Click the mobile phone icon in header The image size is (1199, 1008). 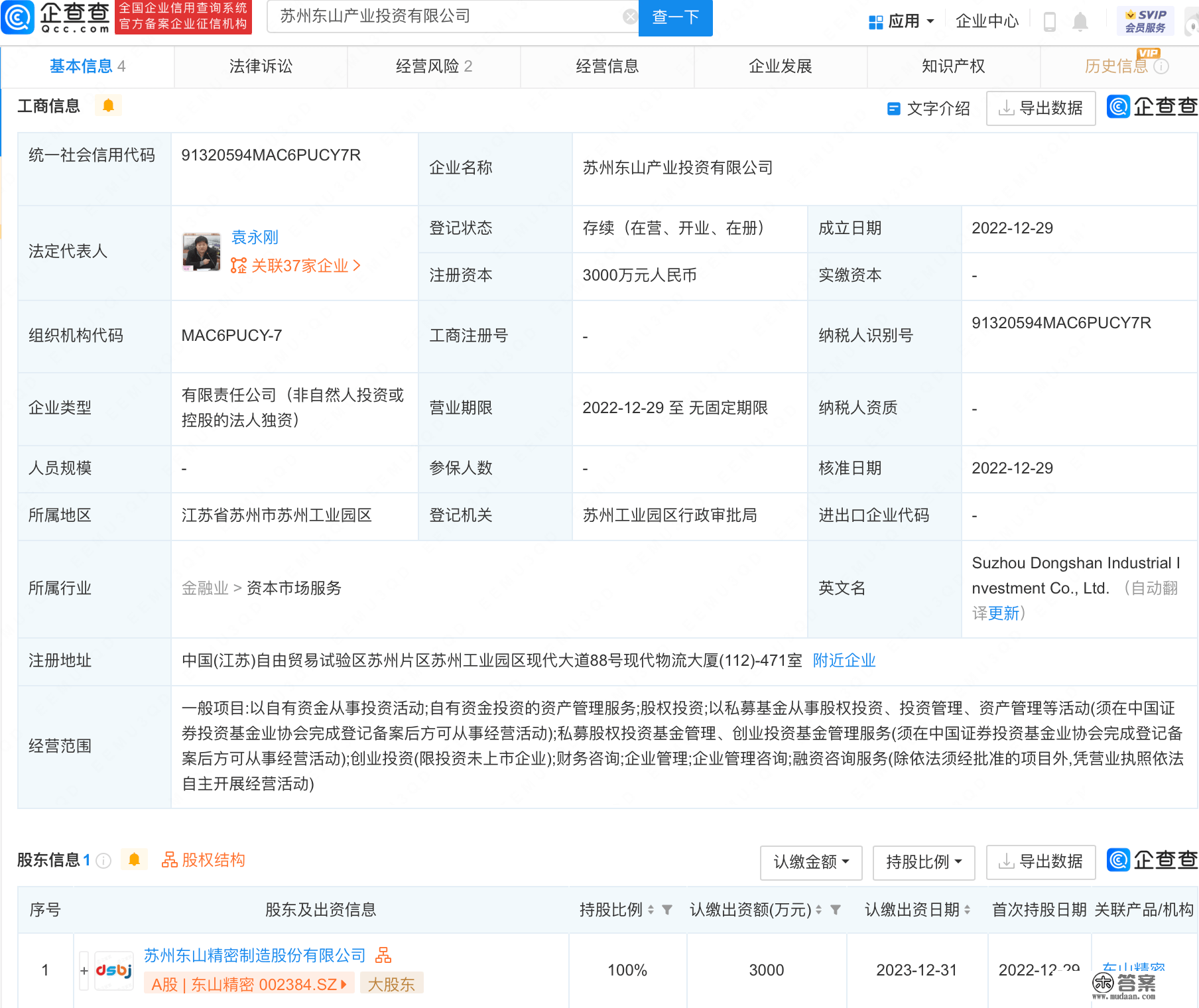1050,21
